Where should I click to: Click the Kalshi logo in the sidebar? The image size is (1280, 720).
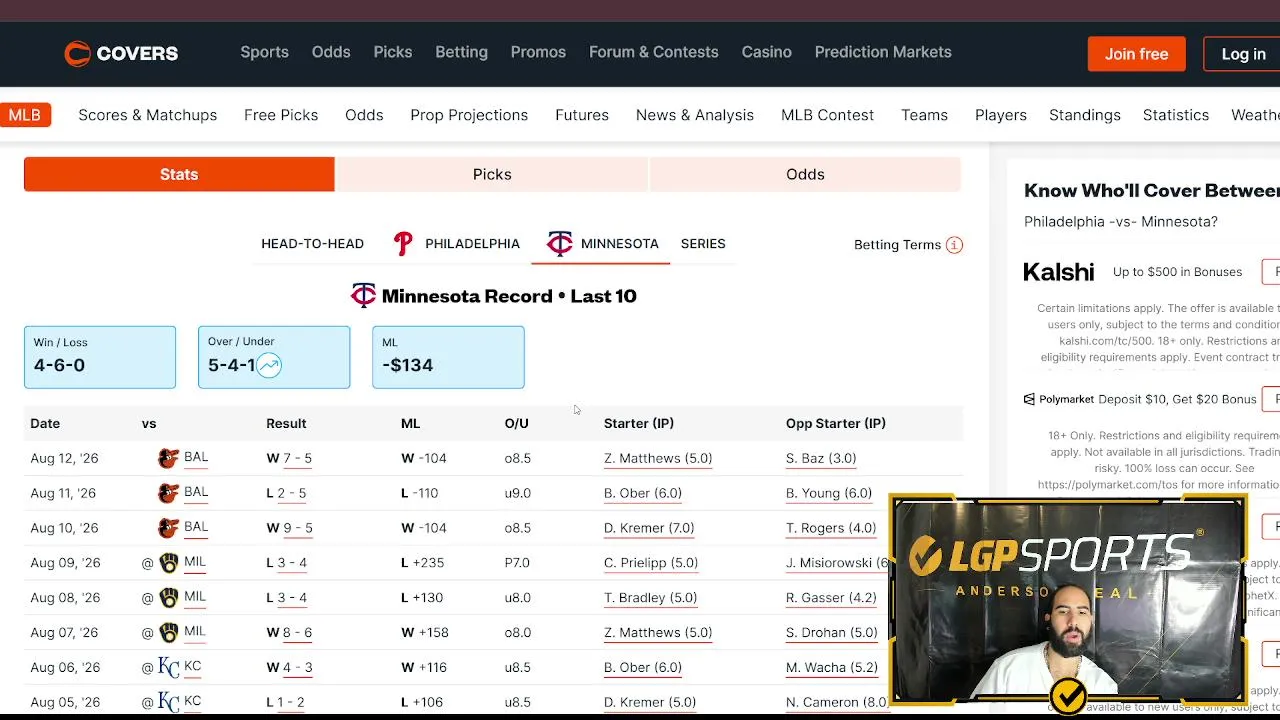tap(1059, 272)
